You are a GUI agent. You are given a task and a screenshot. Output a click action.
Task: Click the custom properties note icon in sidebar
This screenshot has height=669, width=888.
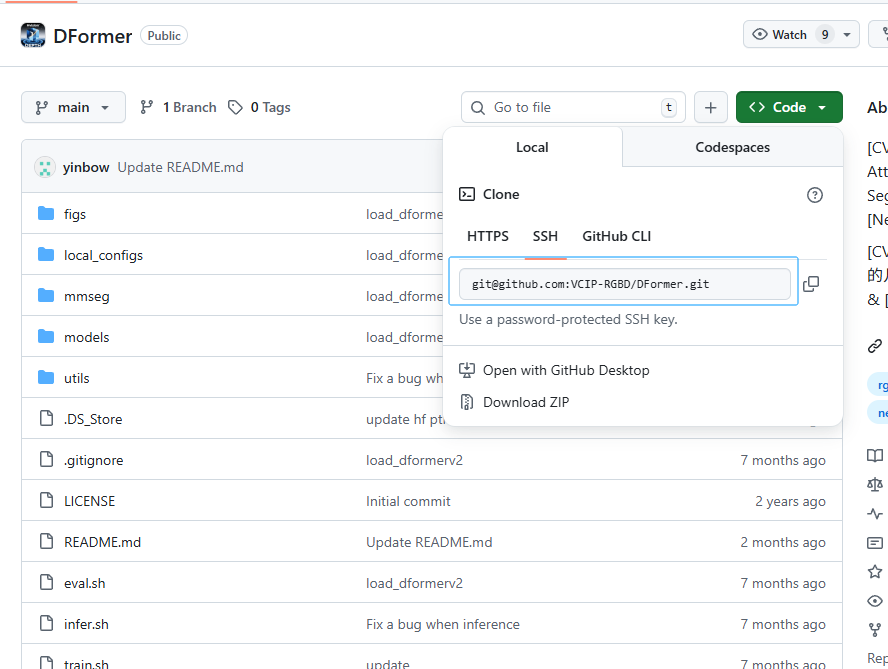pos(875,543)
